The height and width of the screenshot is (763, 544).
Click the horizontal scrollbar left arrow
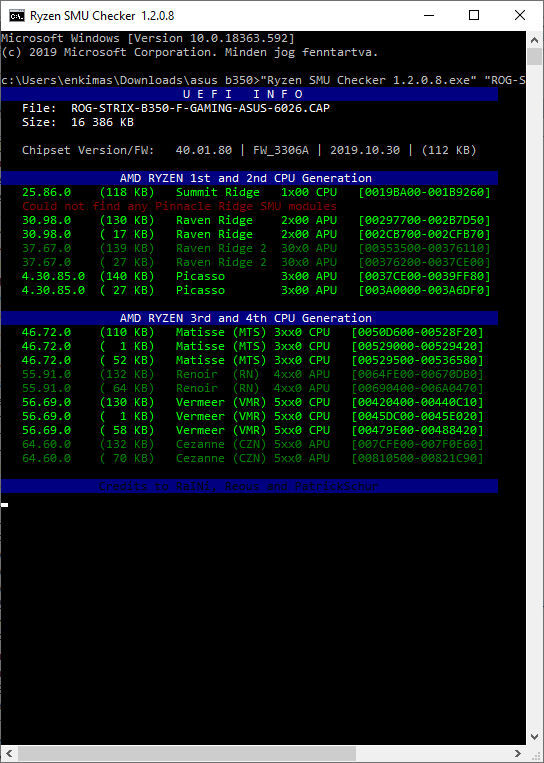point(8,753)
